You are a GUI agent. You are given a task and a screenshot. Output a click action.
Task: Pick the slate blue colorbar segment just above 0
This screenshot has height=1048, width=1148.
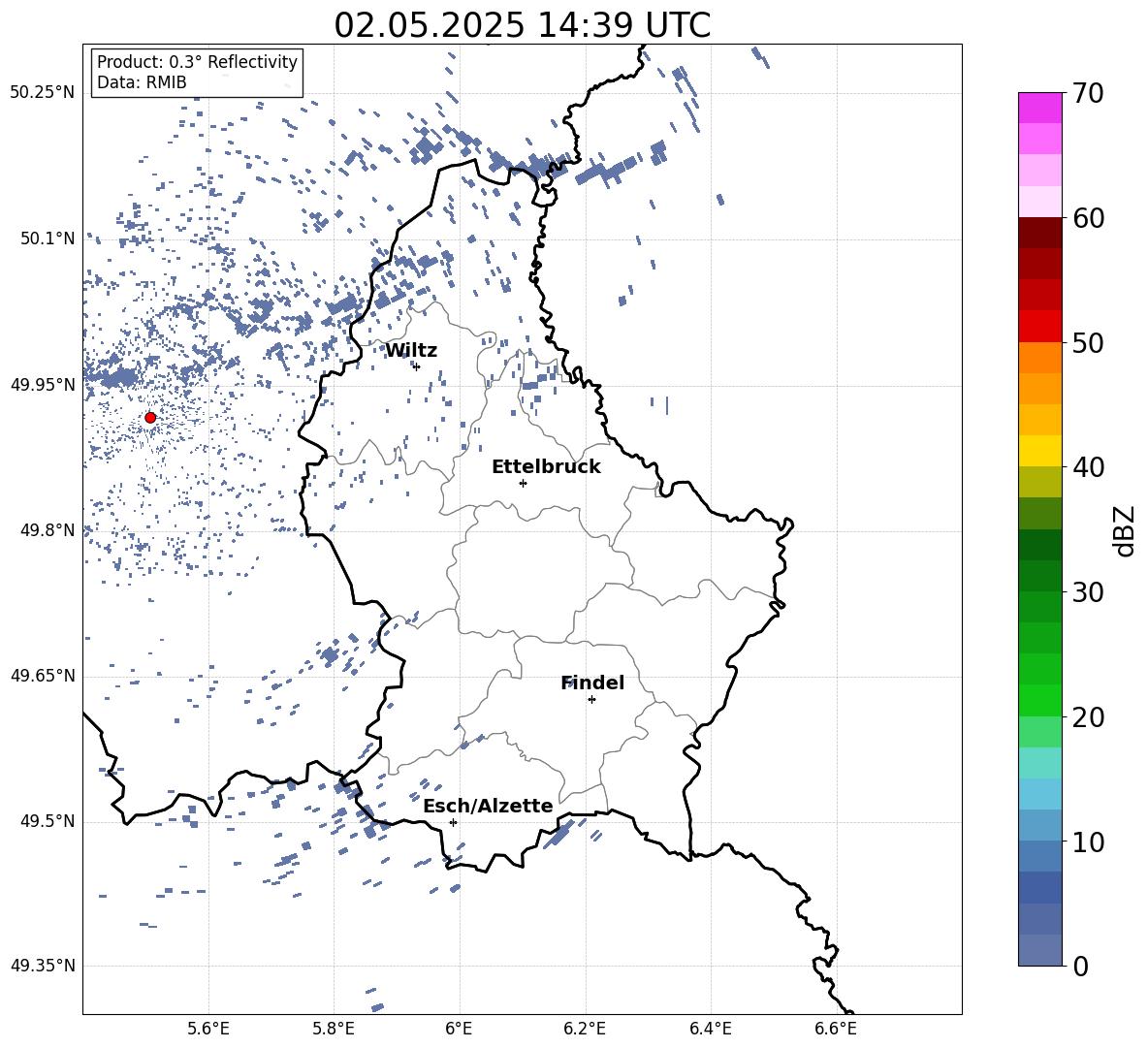[x=1040, y=950]
